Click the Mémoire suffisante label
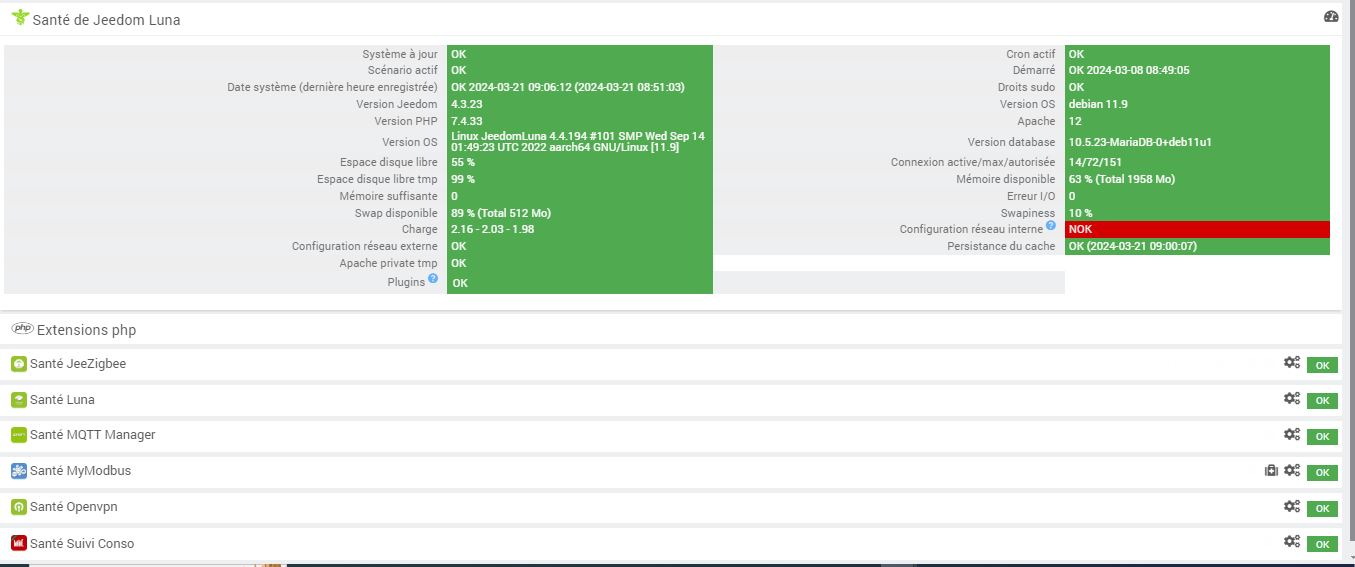Image resolution: width=1355 pixels, height=567 pixels. pyautogui.click(x=389, y=196)
